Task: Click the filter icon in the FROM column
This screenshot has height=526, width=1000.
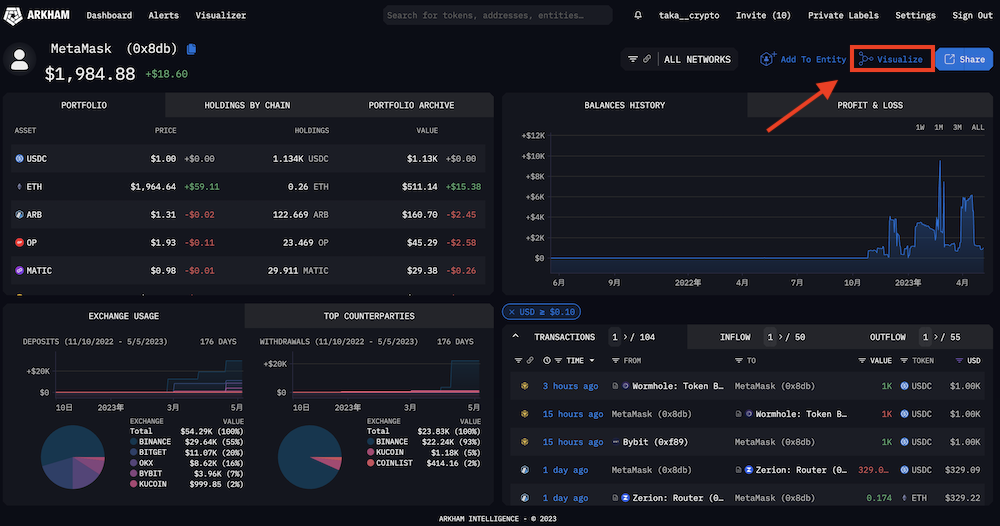Action: (x=616, y=360)
